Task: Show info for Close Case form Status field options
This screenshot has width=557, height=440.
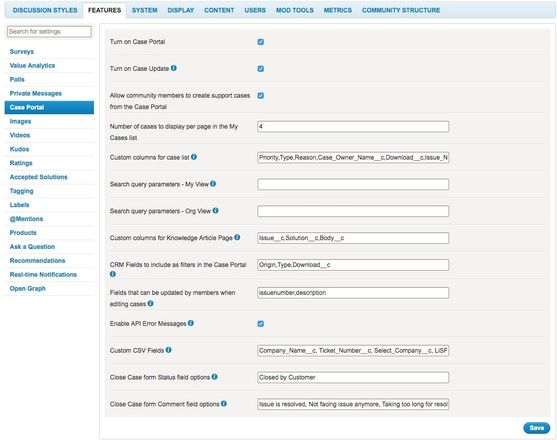Action: click(x=215, y=376)
